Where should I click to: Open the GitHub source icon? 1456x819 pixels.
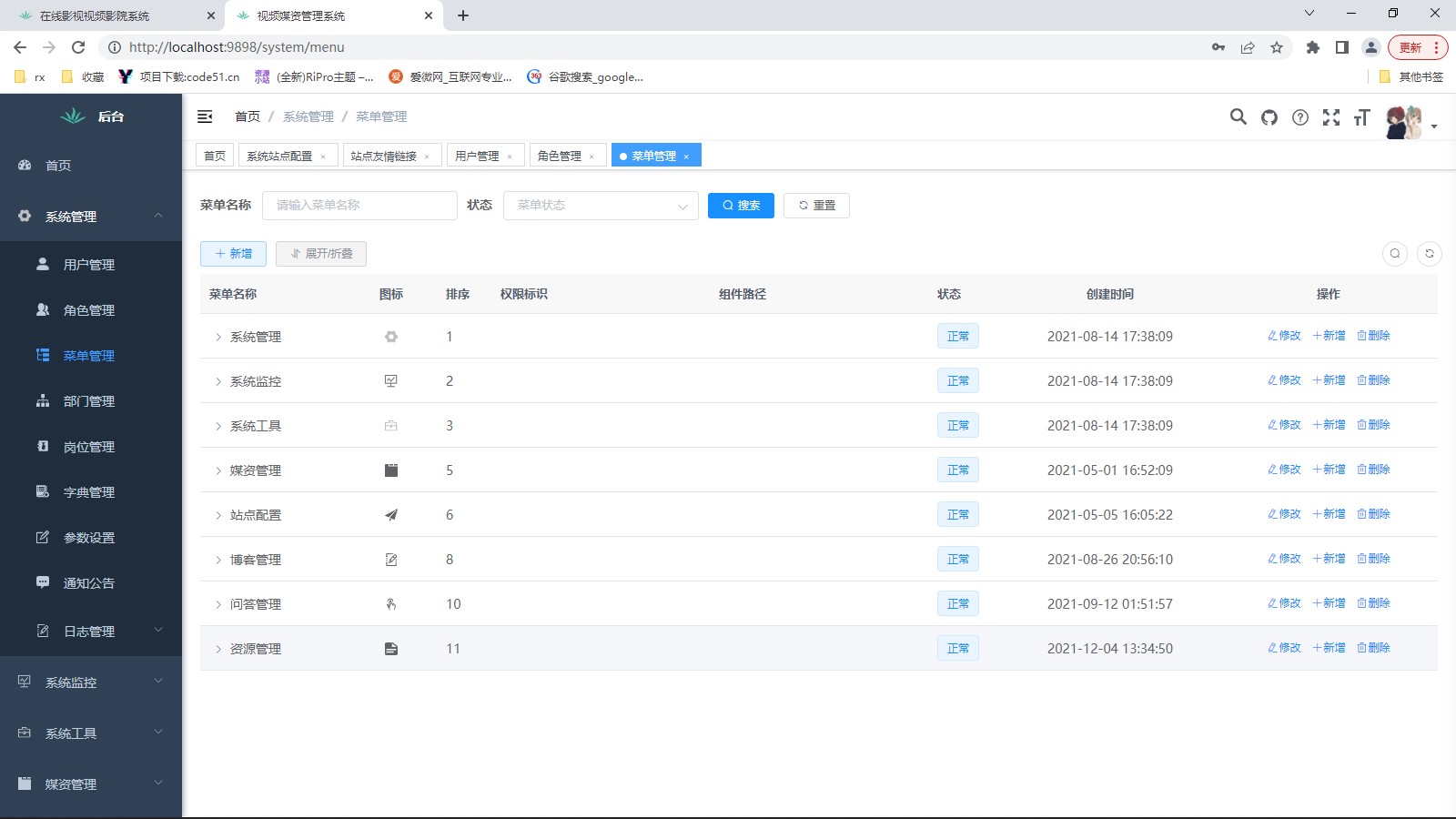[1269, 117]
